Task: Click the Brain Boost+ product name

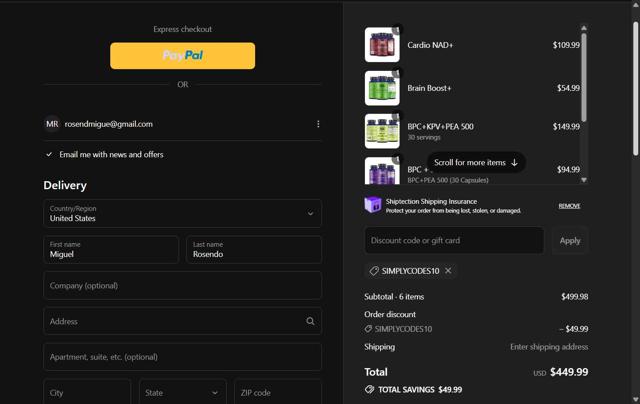Action: coord(429,88)
